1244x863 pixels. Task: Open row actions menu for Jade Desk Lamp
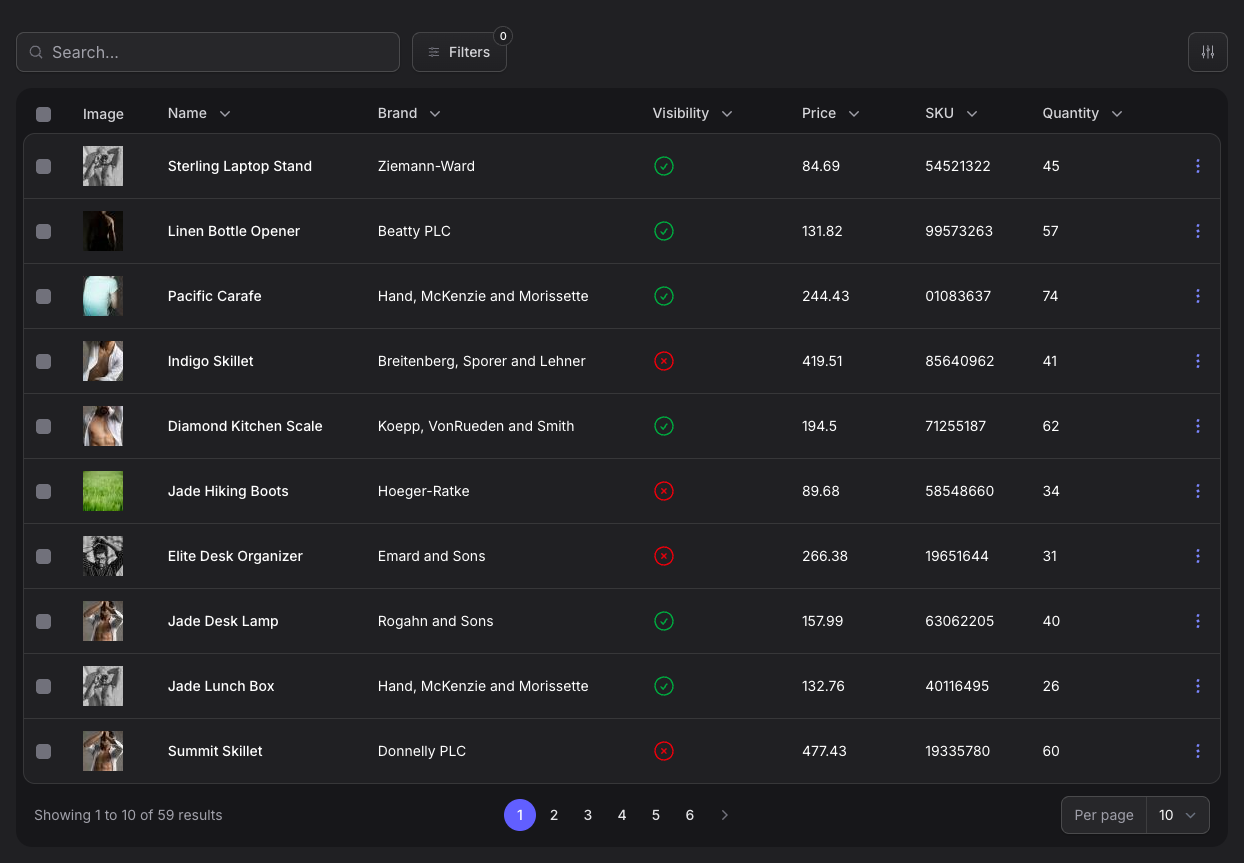coord(1198,621)
